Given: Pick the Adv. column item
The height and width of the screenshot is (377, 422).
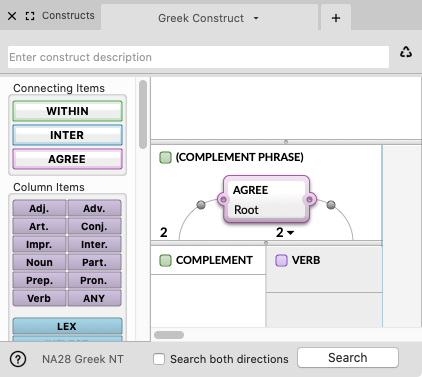Looking at the screenshot, I should 94,208.
